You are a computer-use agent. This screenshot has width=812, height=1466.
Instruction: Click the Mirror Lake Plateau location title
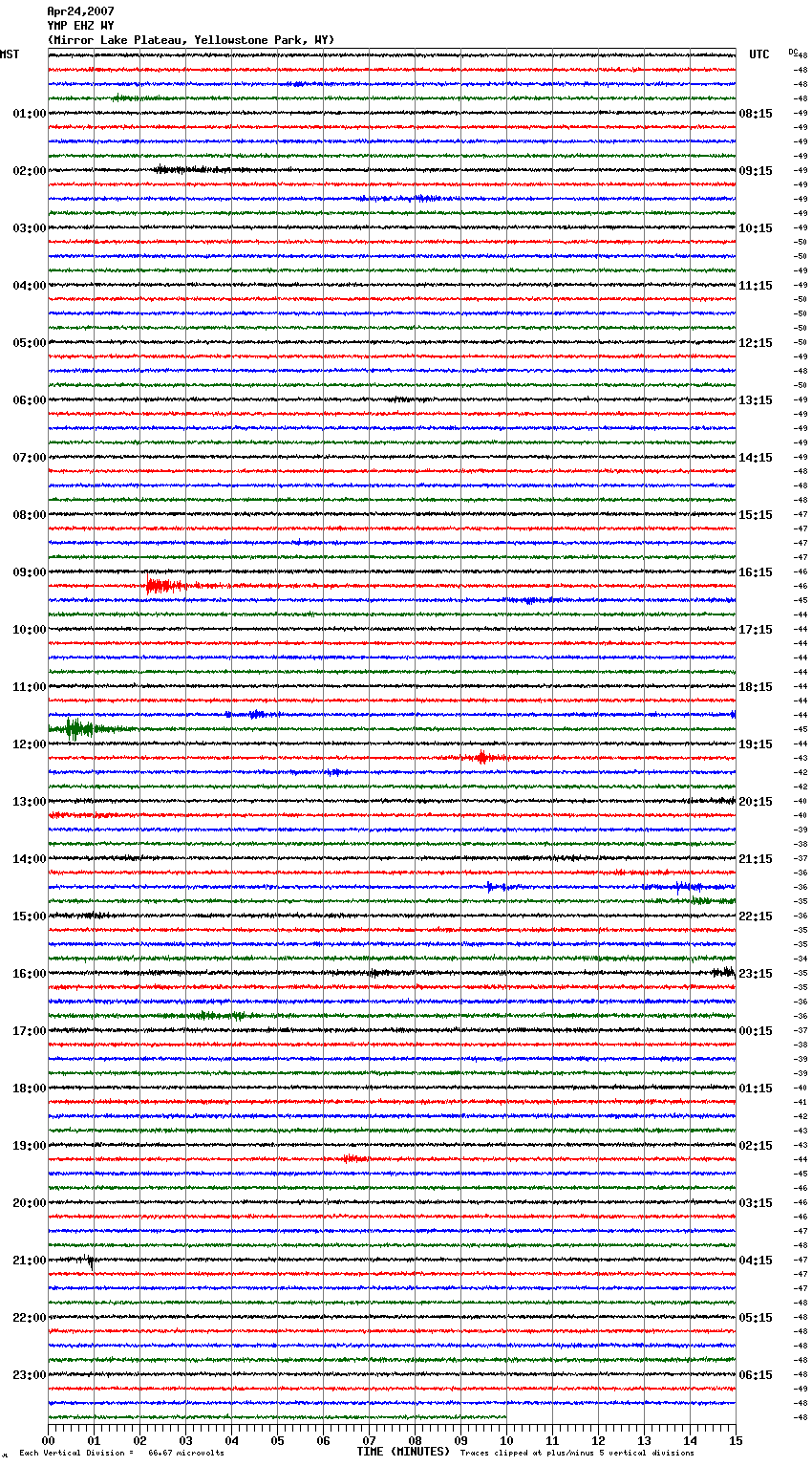191,40
